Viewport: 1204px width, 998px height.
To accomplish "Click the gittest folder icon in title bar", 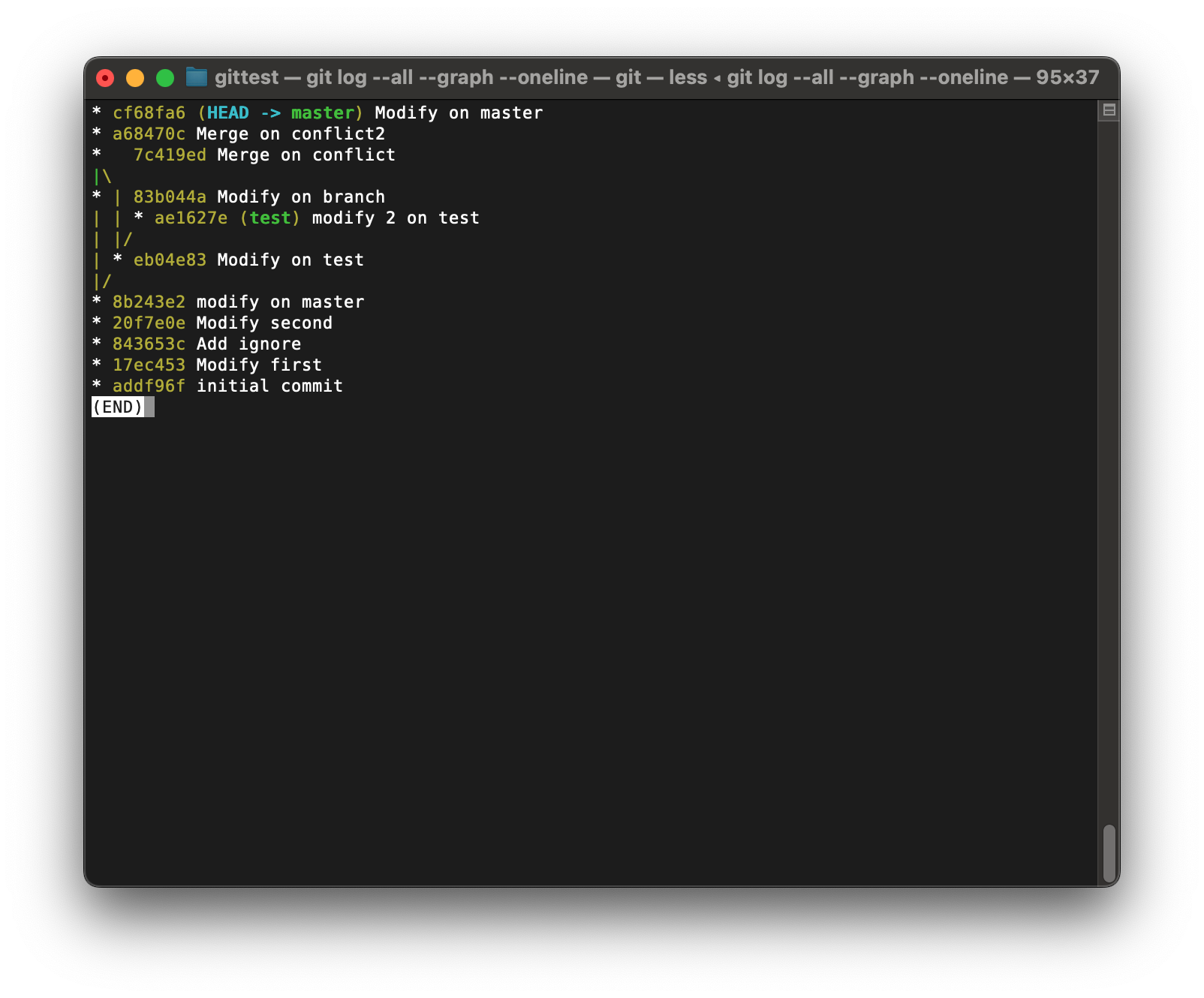I will coord(197,77).
